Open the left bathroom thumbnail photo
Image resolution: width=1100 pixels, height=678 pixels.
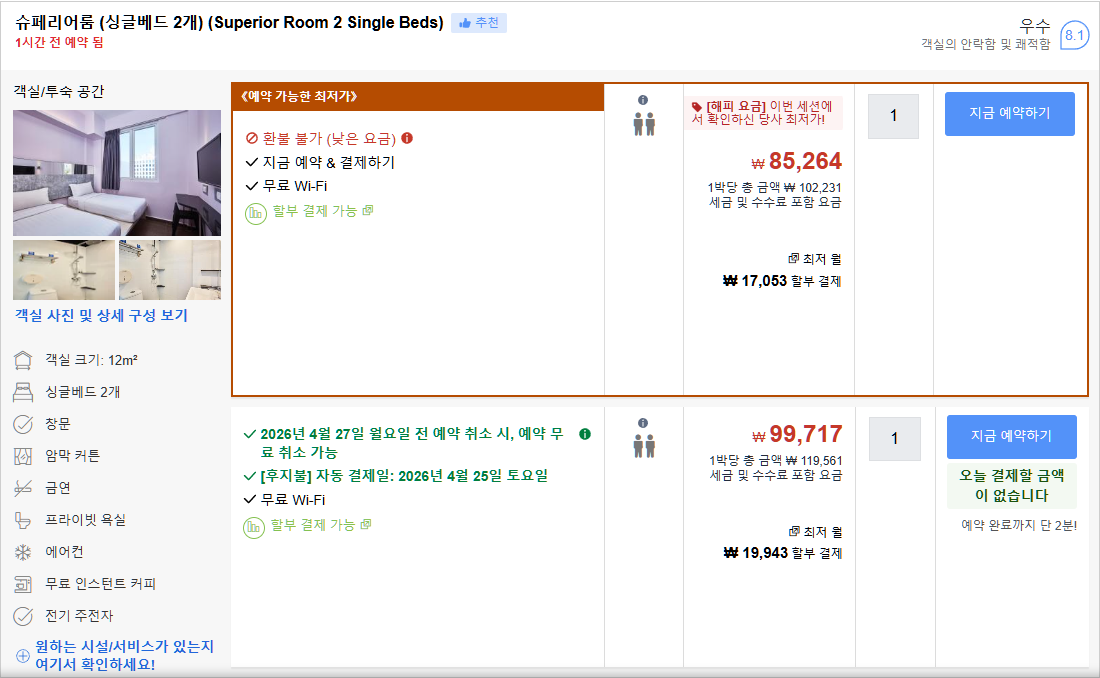[64, 270]
